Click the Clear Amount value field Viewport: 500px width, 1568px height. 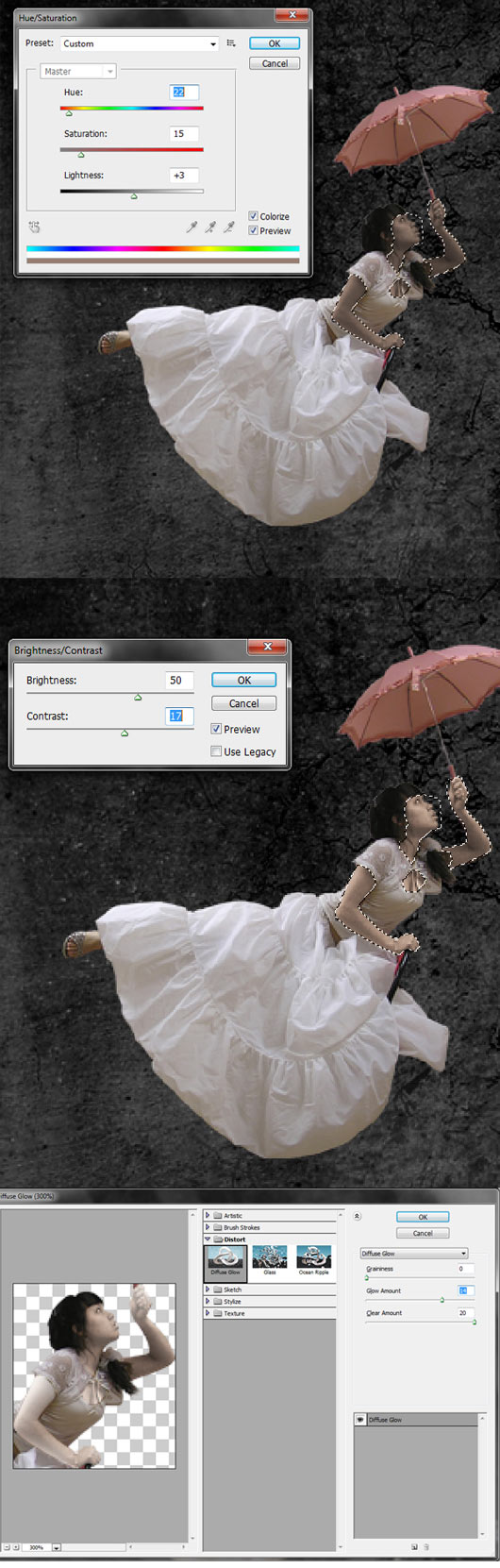coord(466,1313)
